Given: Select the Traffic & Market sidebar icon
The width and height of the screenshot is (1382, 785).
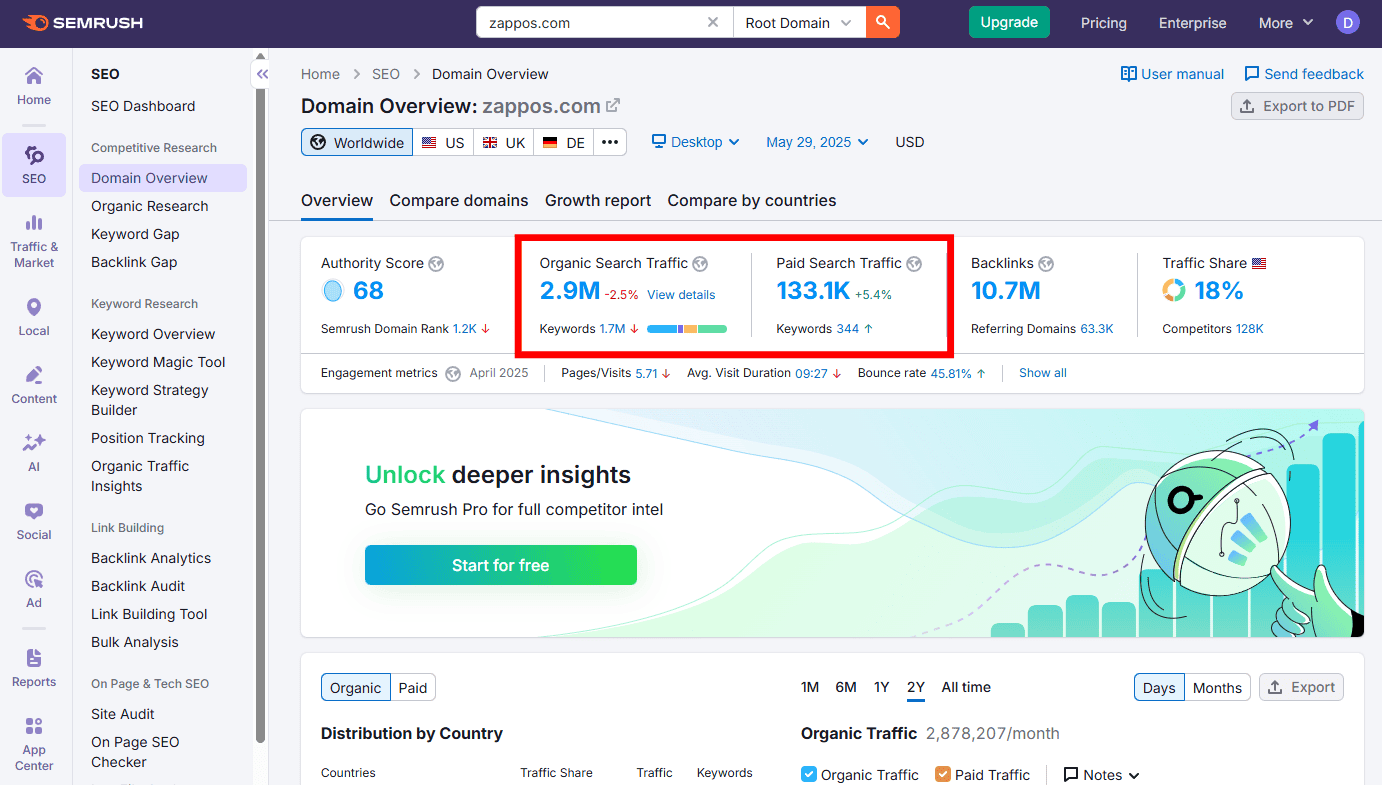Looking at the screenshot, I should click(34, 239).
